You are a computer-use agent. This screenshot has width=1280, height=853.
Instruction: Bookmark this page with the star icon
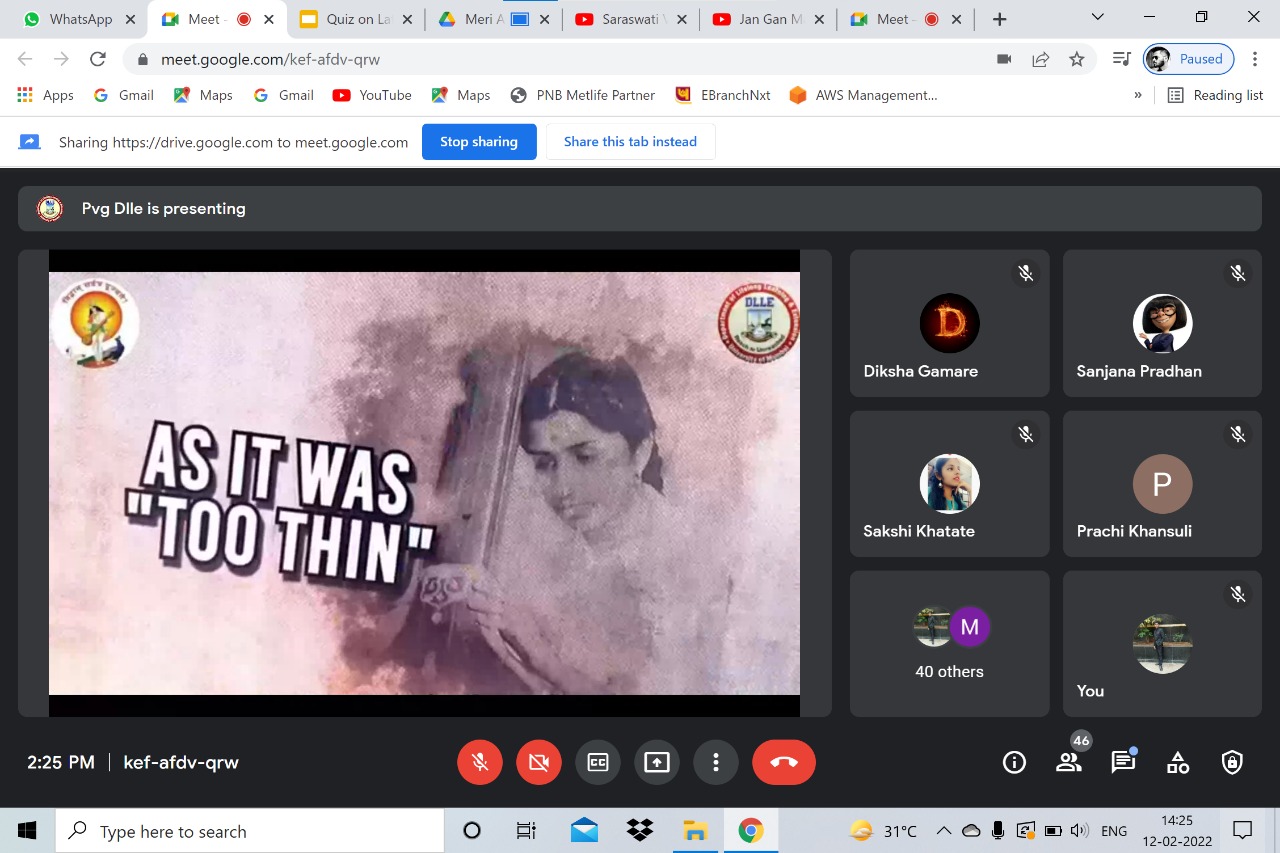click(x=1076, y=59)
